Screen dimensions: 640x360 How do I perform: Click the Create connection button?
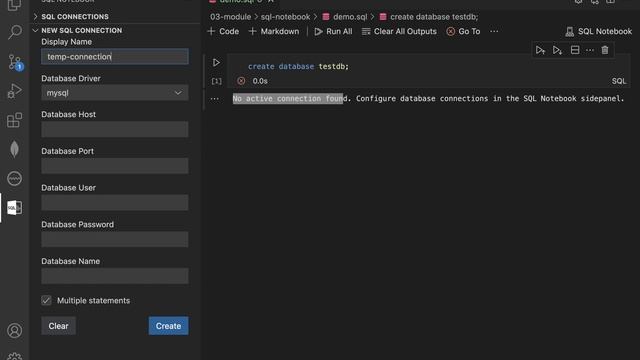[x=169, y=326]
